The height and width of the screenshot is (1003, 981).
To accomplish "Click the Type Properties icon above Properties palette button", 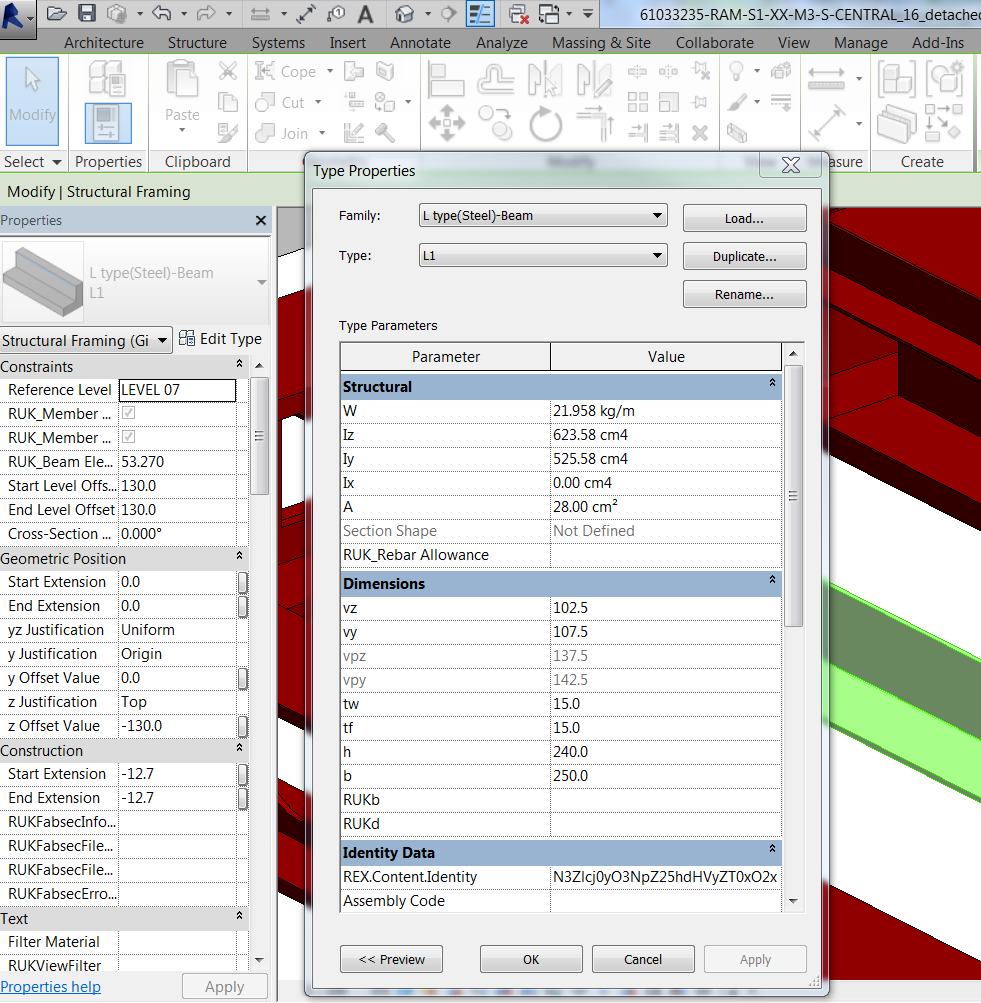I will coord(106,77).
